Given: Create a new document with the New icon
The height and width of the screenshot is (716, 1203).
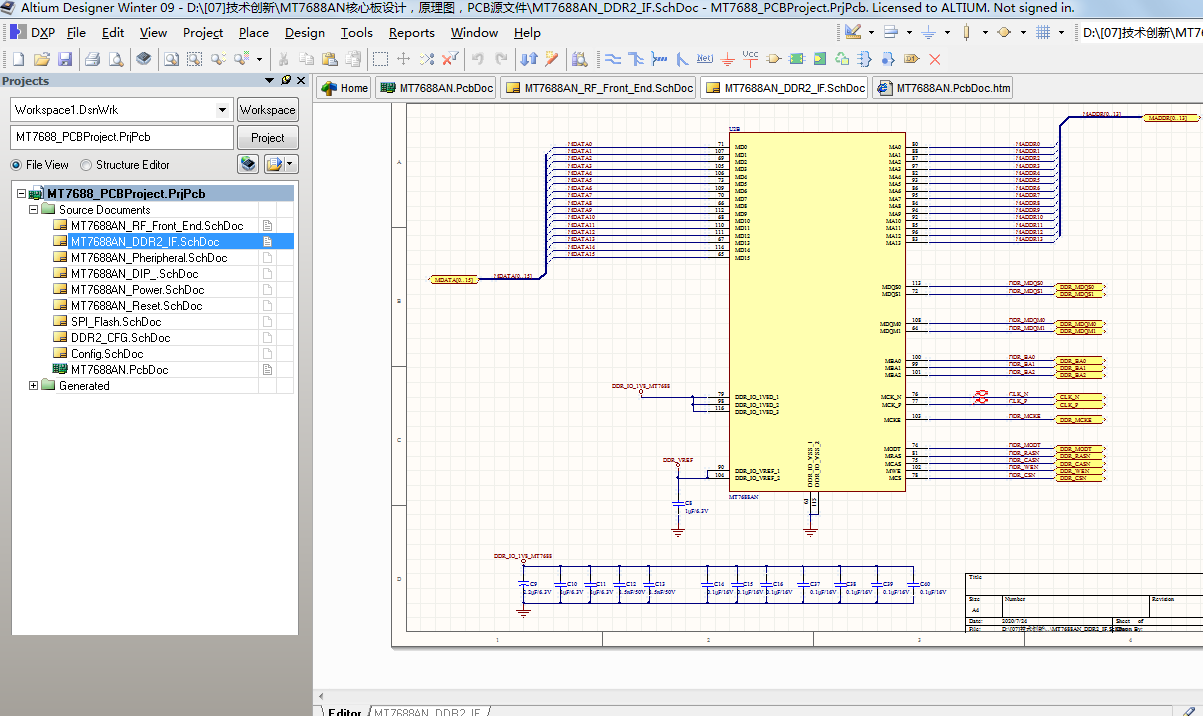Looking at the screenshot, I should click(x=19, y=59).
